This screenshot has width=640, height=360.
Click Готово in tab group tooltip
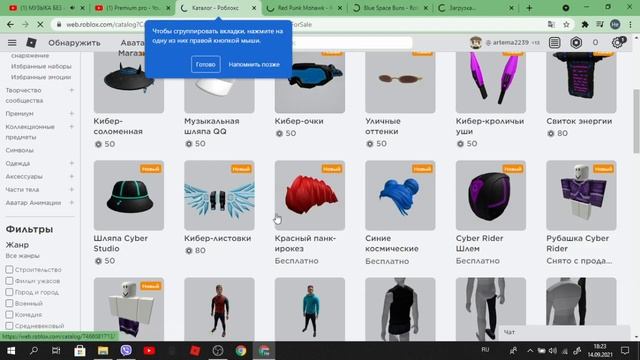pyautogui.click(x=205, y=64)
